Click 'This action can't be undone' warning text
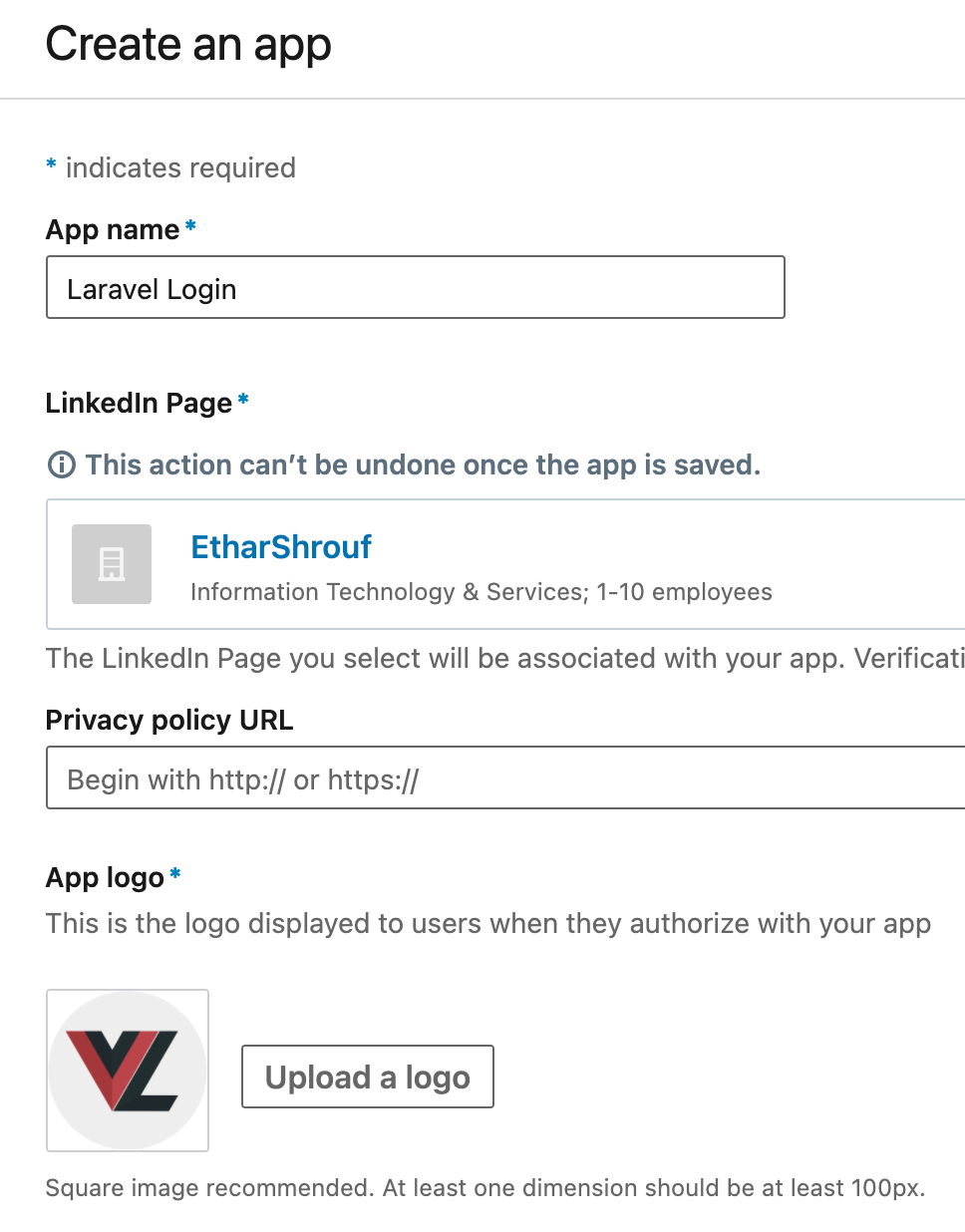 pyautogui.click(x=423, y=464)
